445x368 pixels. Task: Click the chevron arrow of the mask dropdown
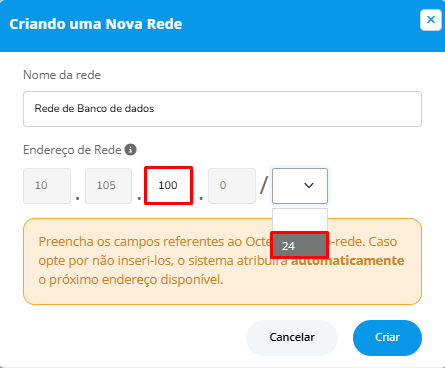309,185
